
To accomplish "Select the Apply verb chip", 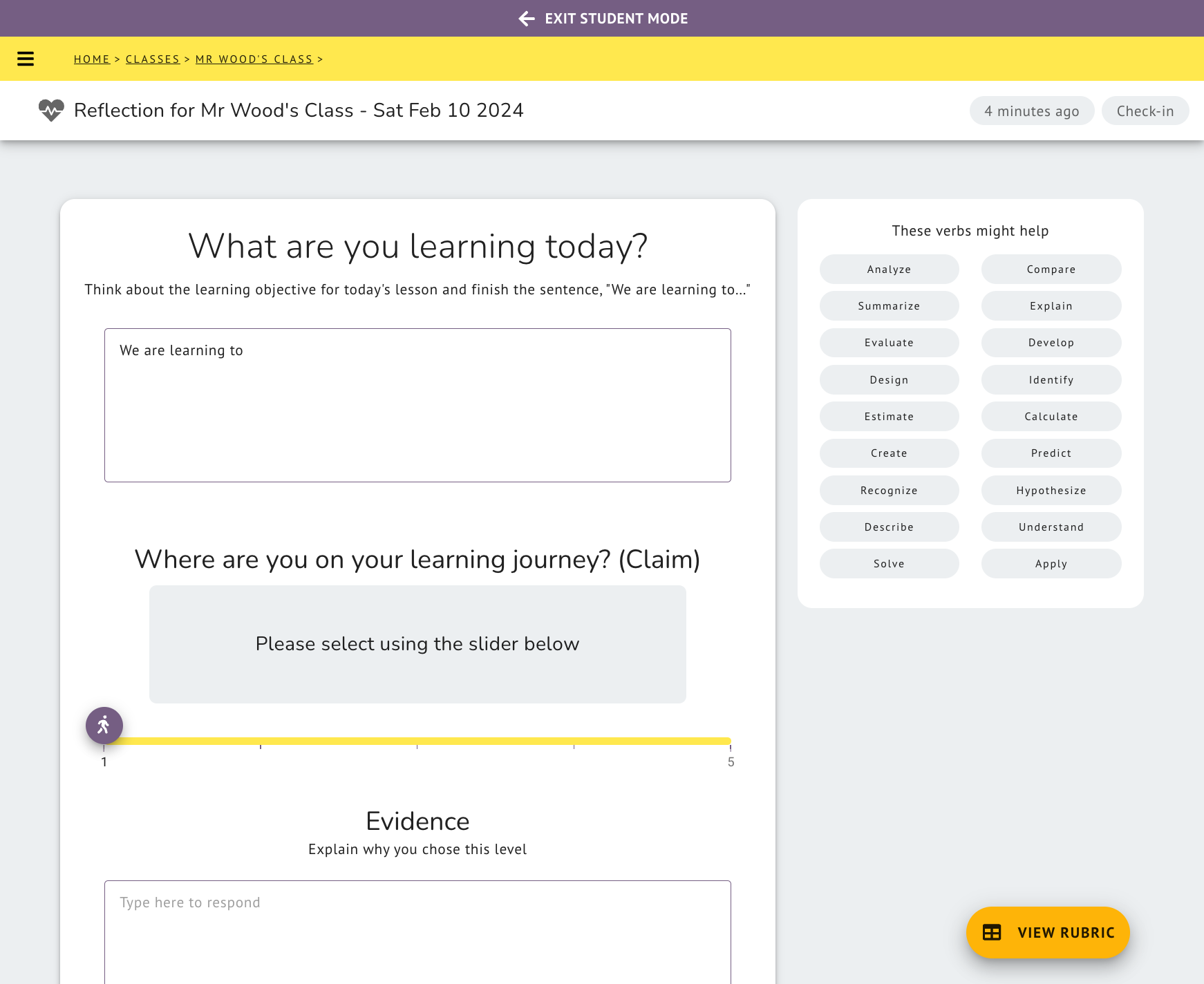I will pyautogui.click(x=1051, y=564).
